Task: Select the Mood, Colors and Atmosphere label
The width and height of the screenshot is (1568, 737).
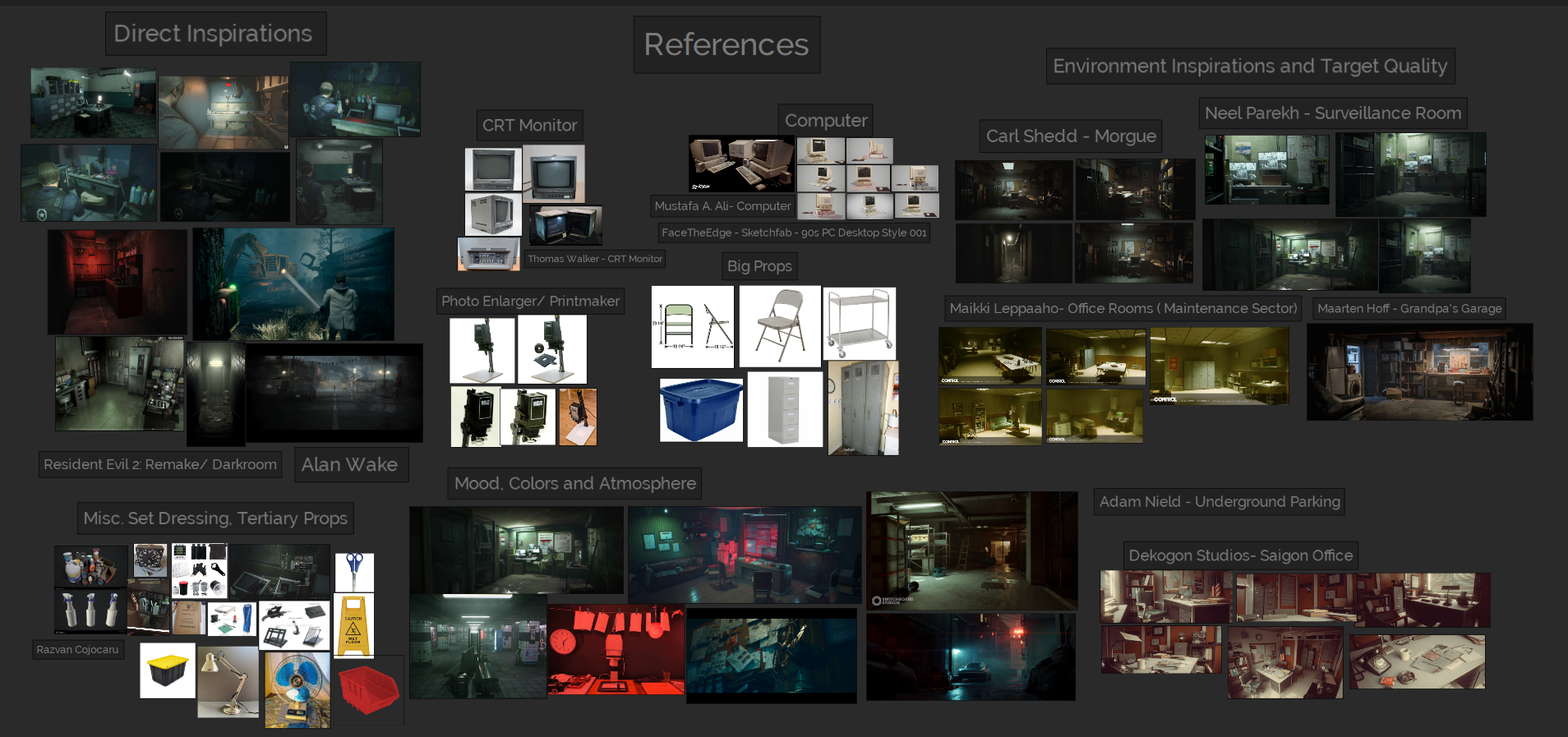Action: click(x=574, y=484)
